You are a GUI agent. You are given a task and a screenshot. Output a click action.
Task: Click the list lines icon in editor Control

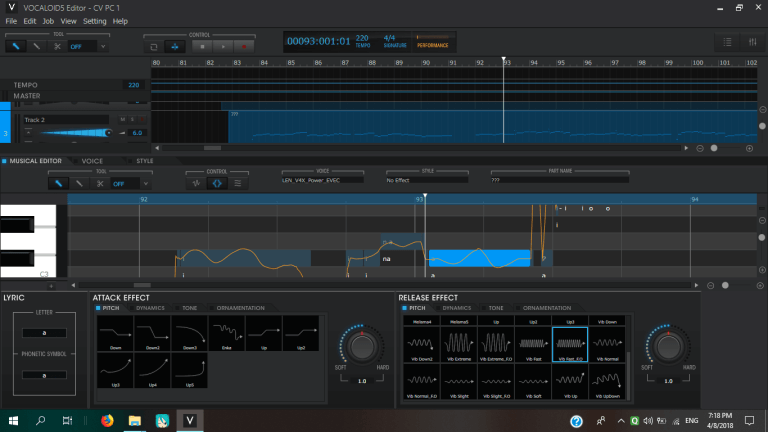[x=238, y=184]
